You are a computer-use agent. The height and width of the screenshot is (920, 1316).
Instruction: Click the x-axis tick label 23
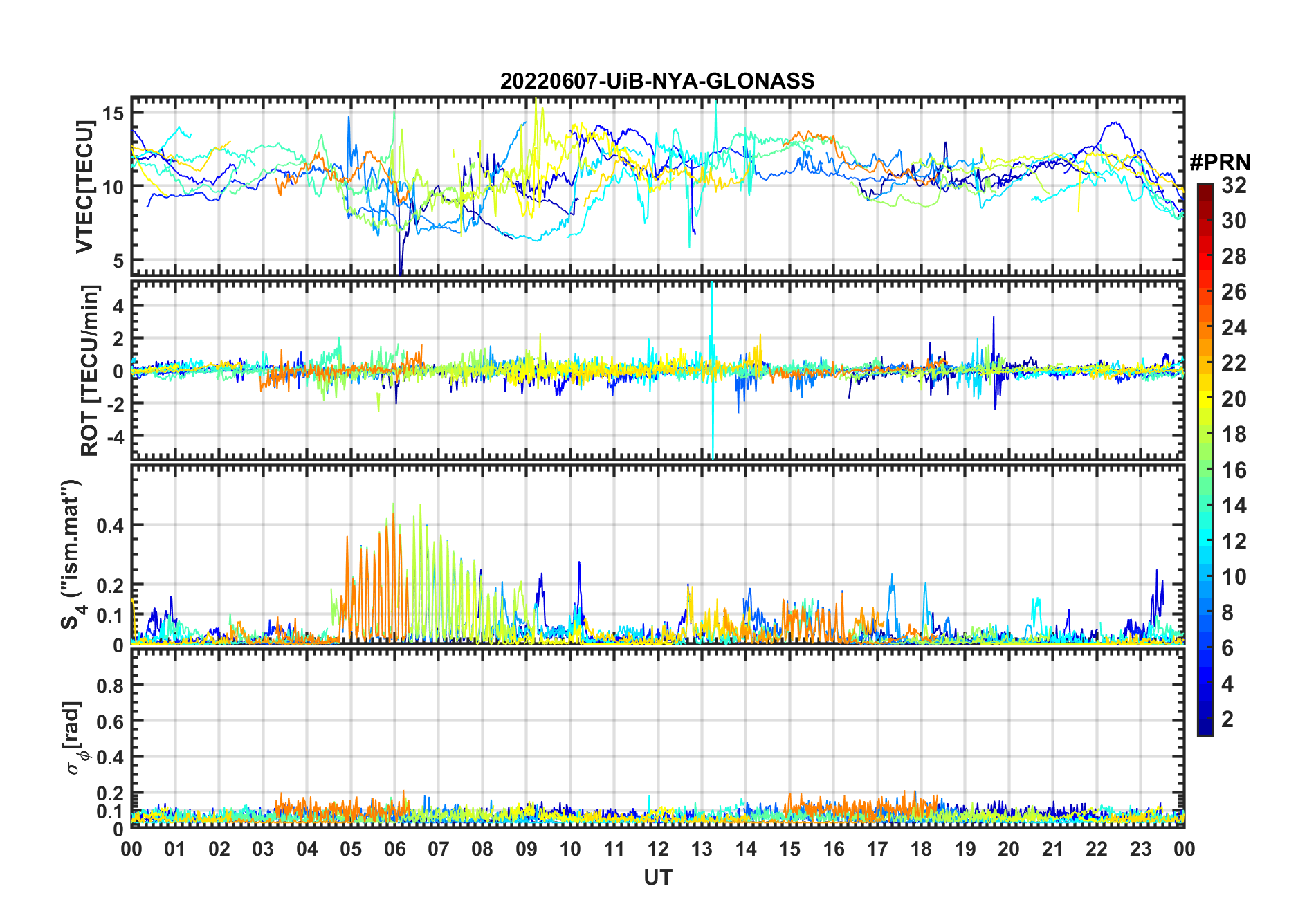click(1140, 849)
